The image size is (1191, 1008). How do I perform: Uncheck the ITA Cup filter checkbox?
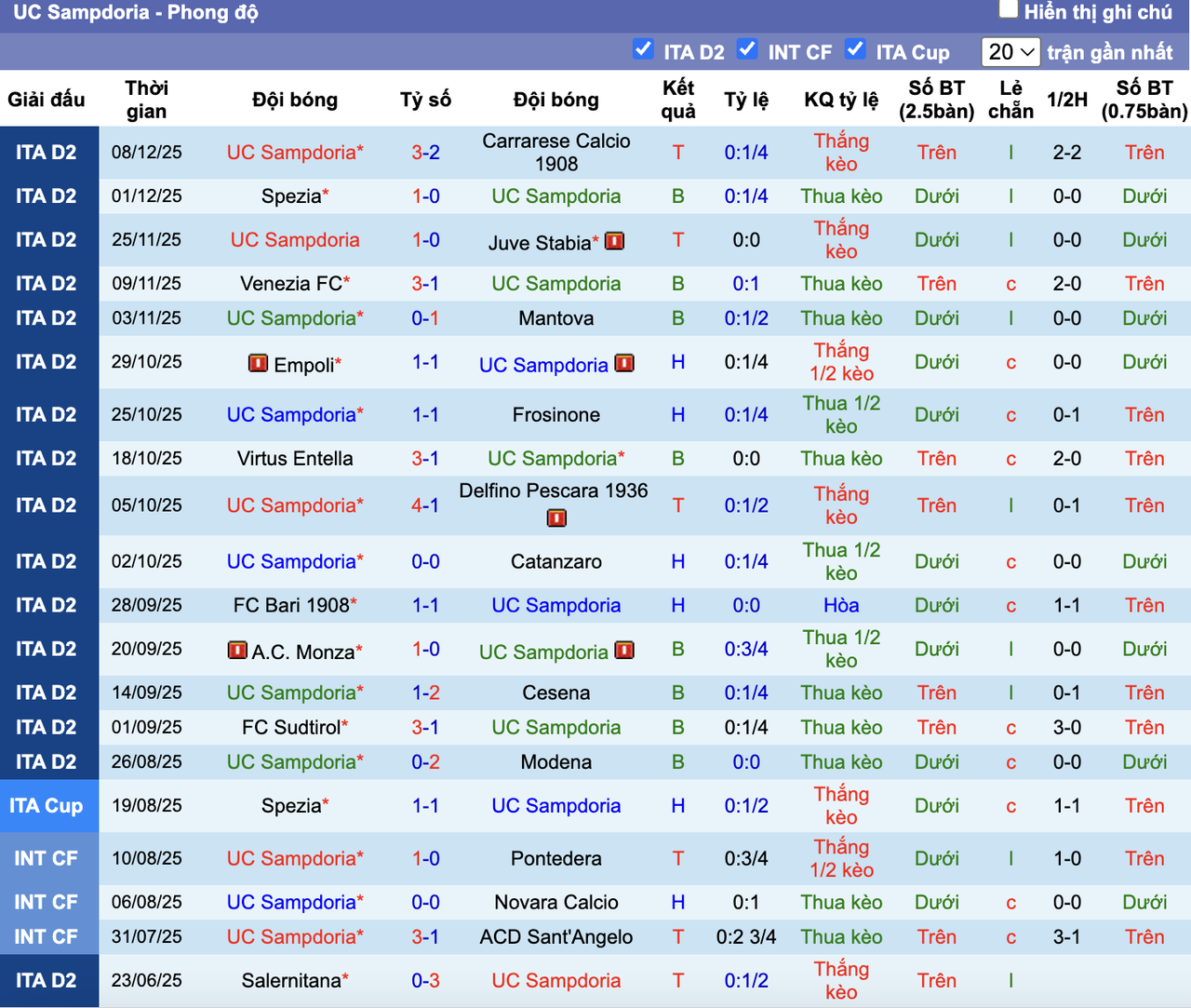click(855, 49)
